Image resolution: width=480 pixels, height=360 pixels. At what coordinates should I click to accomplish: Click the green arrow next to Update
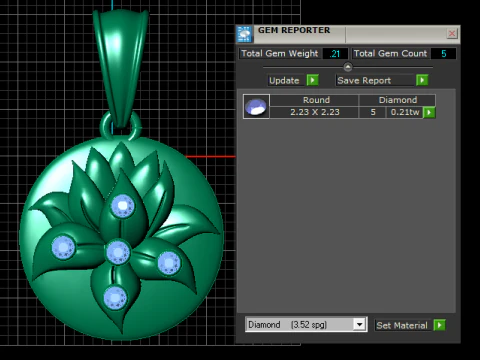coord(312,80)
